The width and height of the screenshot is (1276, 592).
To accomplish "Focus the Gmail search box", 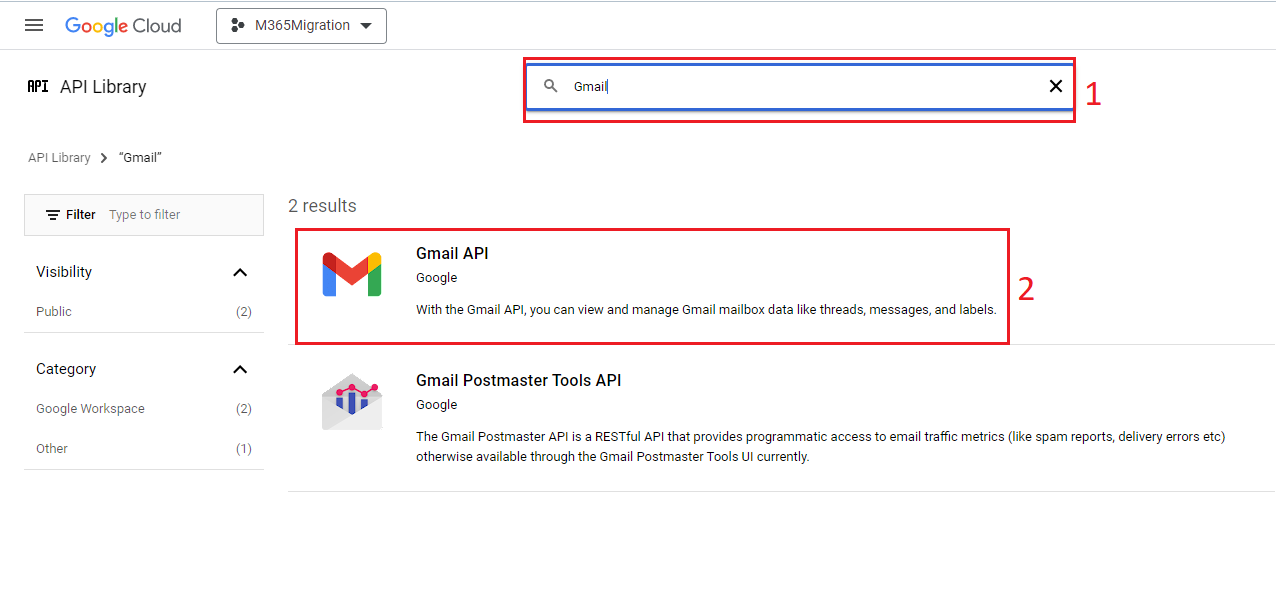I will point(800,87).
